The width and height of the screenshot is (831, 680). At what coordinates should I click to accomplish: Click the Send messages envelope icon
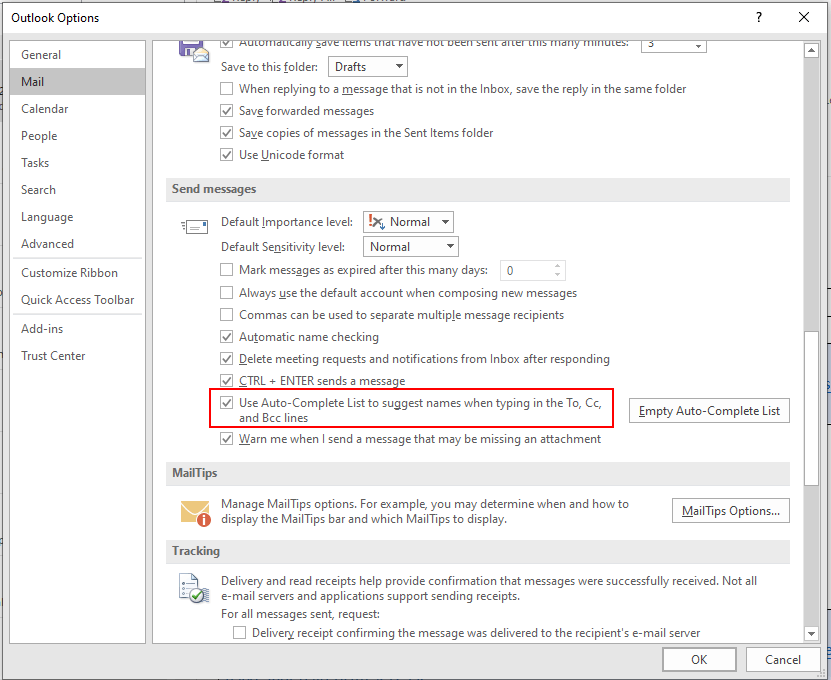pyautogui.click(x=195, y=227)
